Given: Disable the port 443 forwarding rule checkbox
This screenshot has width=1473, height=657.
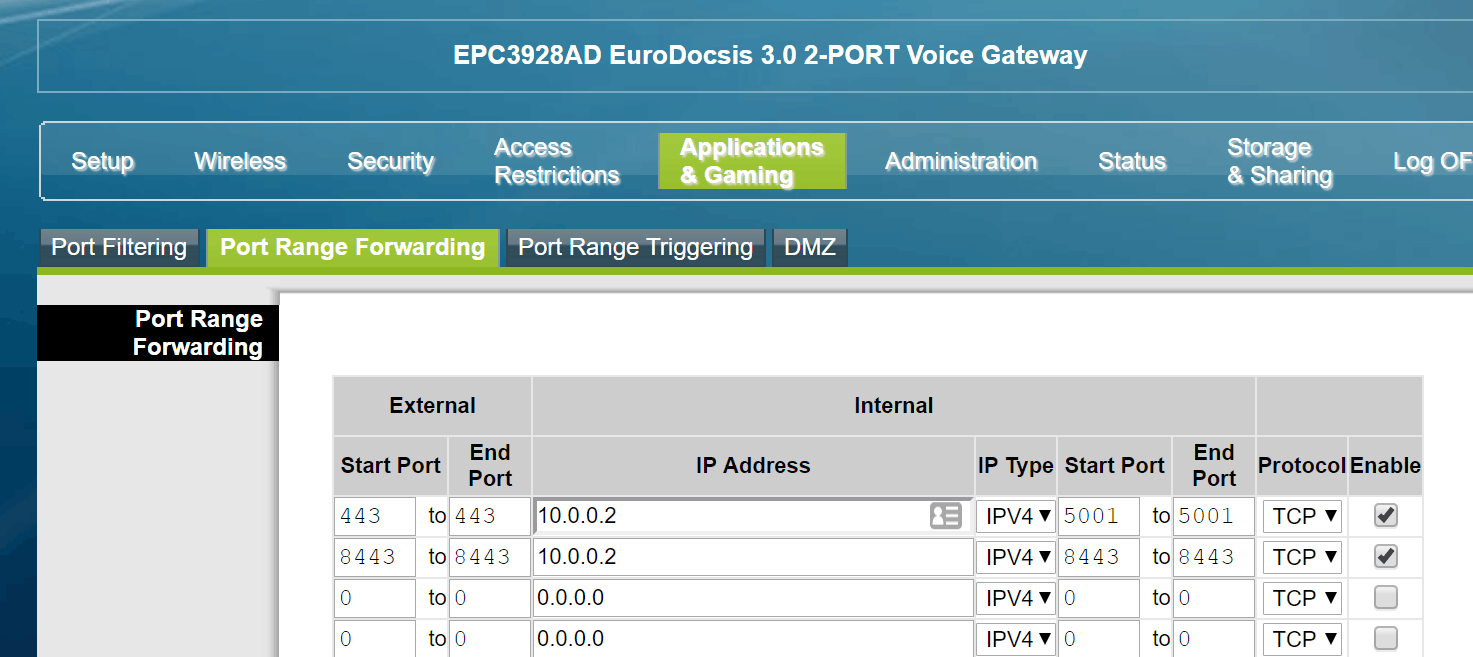Looking at the screenshot, I should tap(1385, 516).
